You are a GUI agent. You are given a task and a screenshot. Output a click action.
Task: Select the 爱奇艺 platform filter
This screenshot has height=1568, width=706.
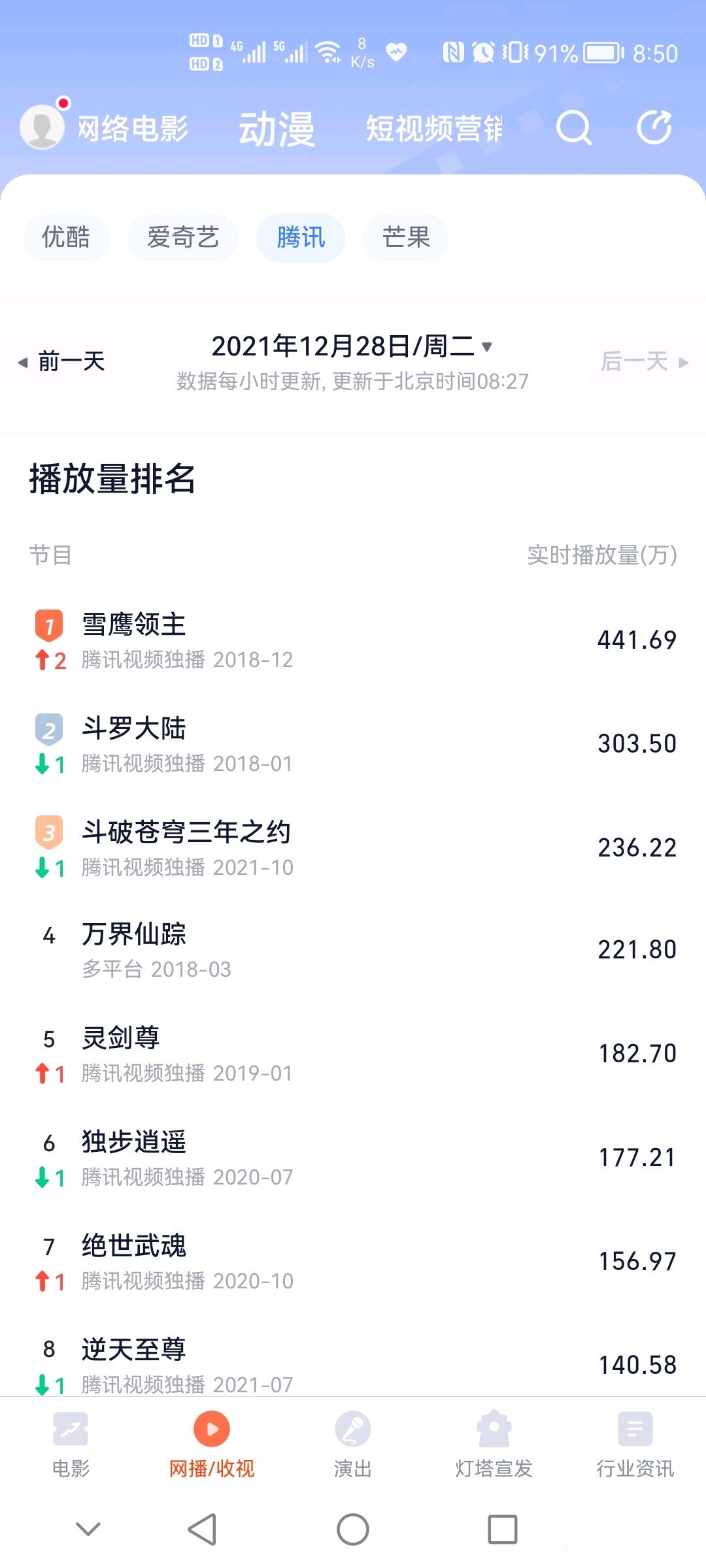coord(183,237)
